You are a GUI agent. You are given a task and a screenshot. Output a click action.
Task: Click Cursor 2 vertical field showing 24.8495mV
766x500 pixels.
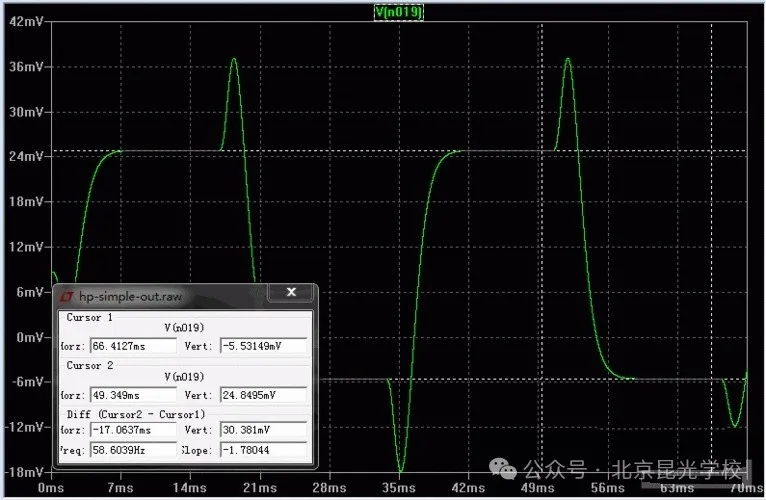click(262, 395)
